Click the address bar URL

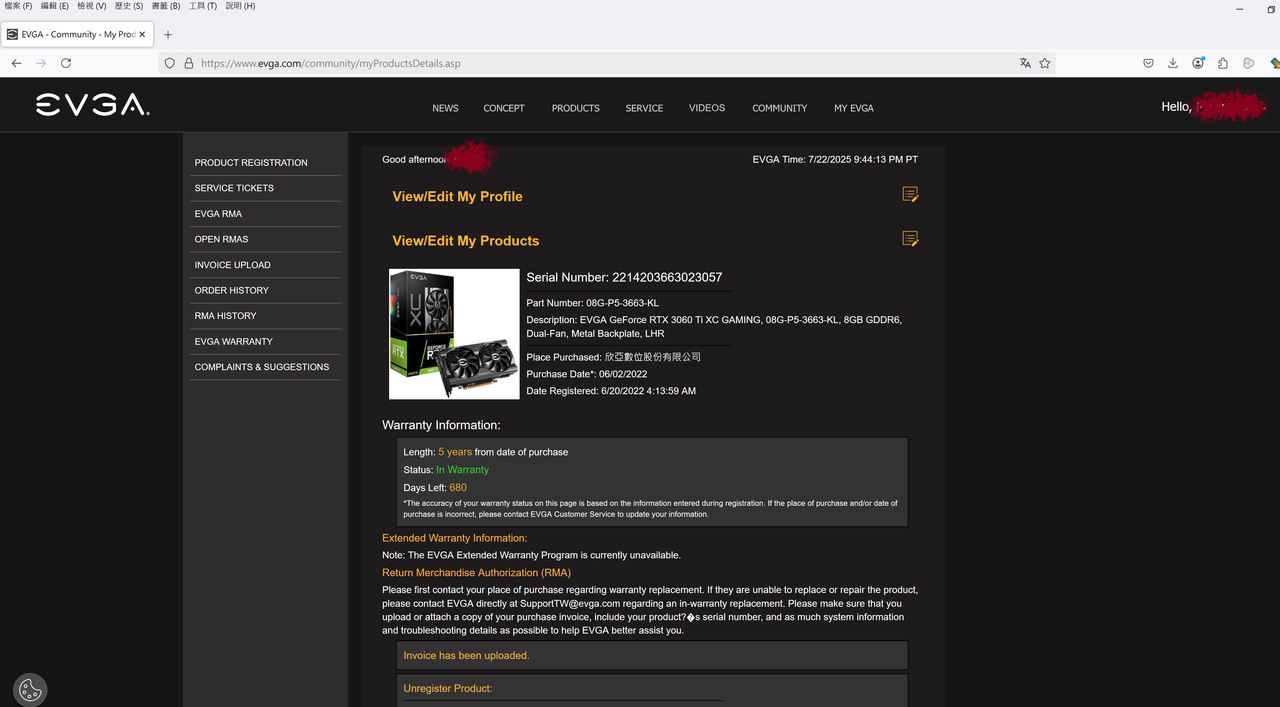(x=330, y=63)
